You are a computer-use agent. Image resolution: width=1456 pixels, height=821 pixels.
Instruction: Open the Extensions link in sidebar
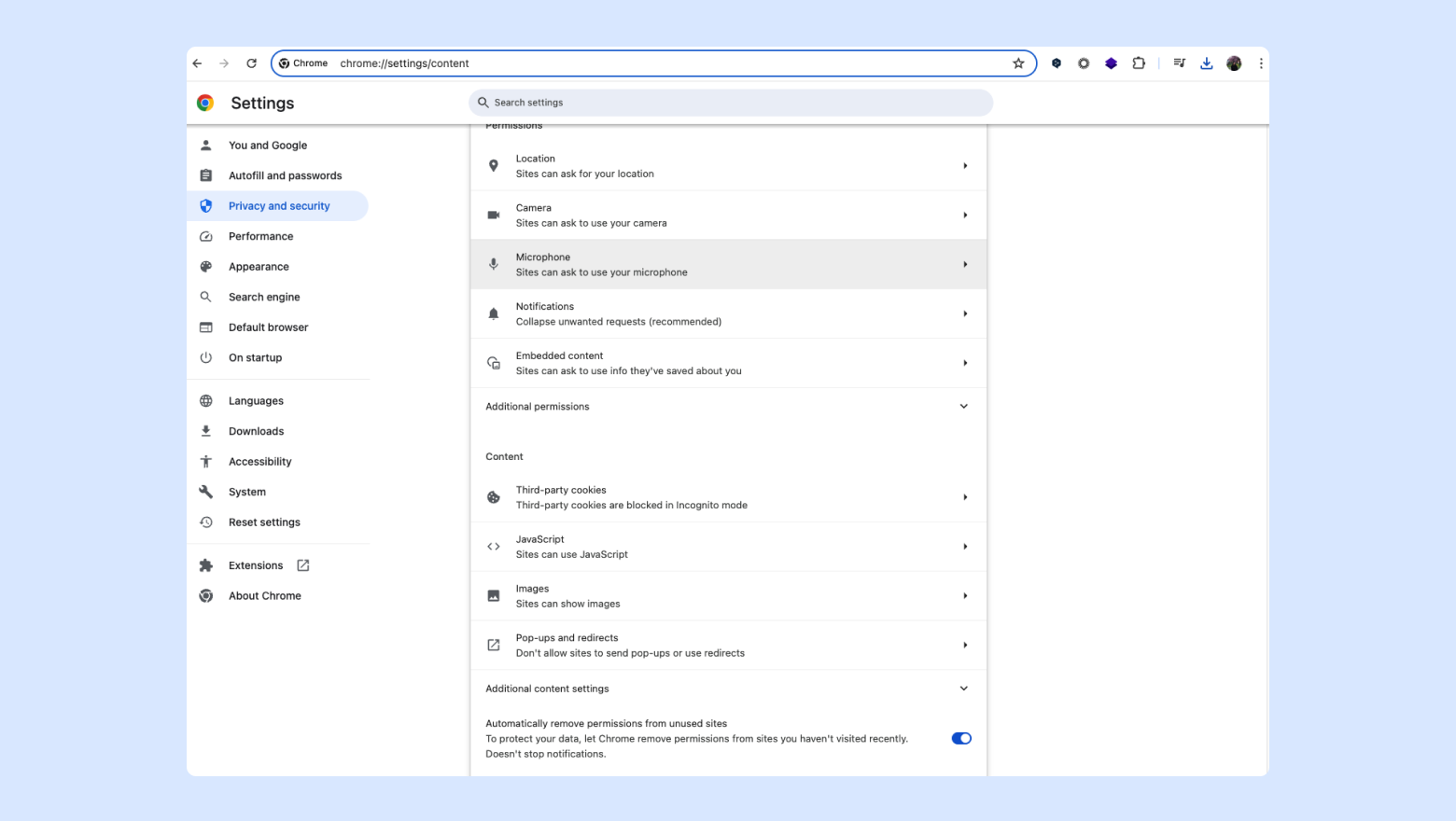256,565
